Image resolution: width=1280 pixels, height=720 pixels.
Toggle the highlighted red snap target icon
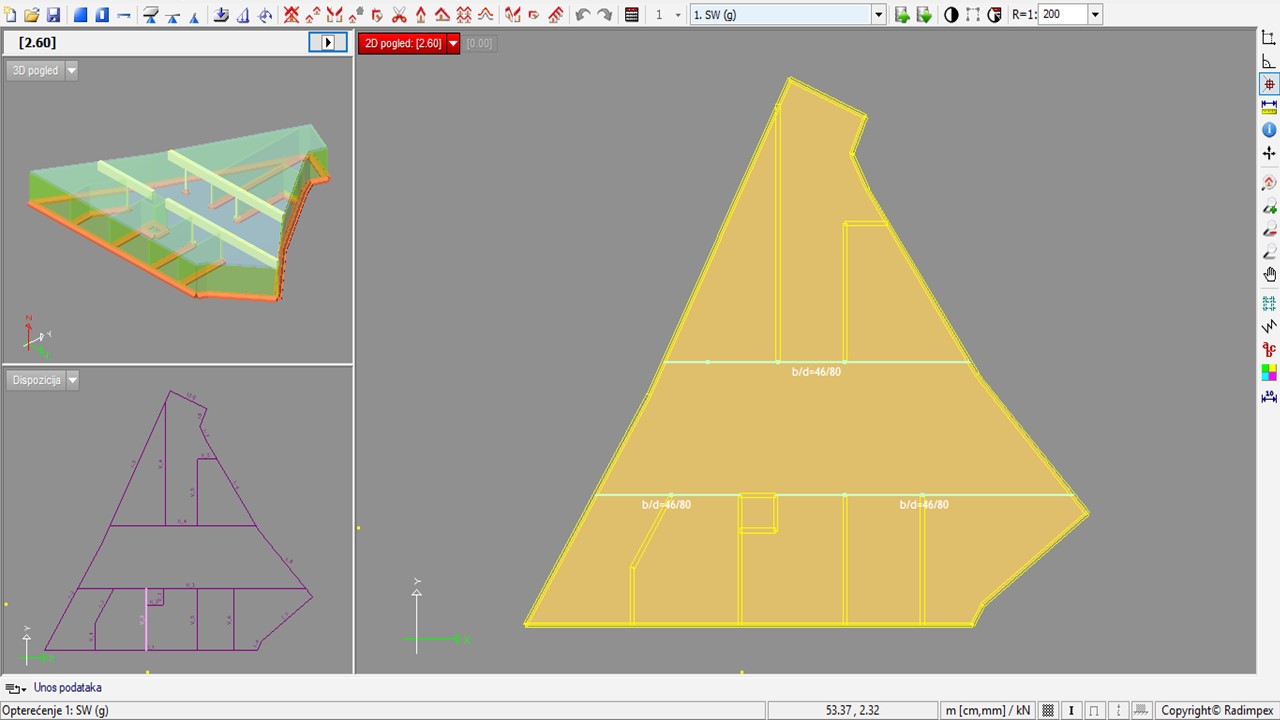(1269, 85)
